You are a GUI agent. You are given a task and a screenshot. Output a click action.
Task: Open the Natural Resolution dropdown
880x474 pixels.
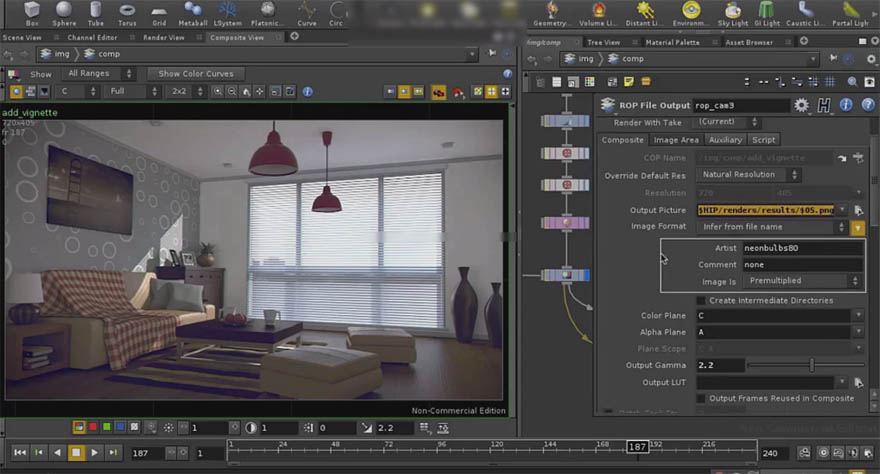click(x=748, y=175)
